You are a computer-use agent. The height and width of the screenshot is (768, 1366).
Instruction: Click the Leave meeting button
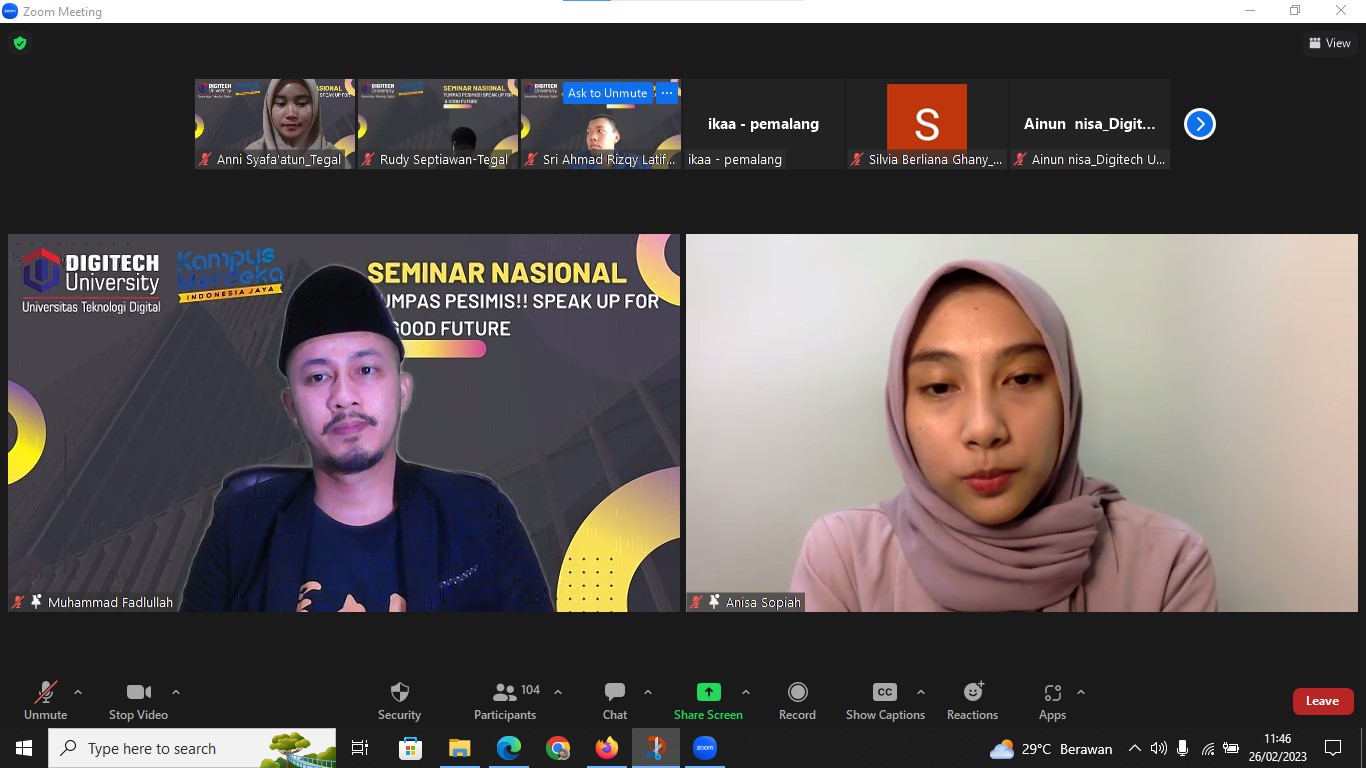pos(1322,701)
